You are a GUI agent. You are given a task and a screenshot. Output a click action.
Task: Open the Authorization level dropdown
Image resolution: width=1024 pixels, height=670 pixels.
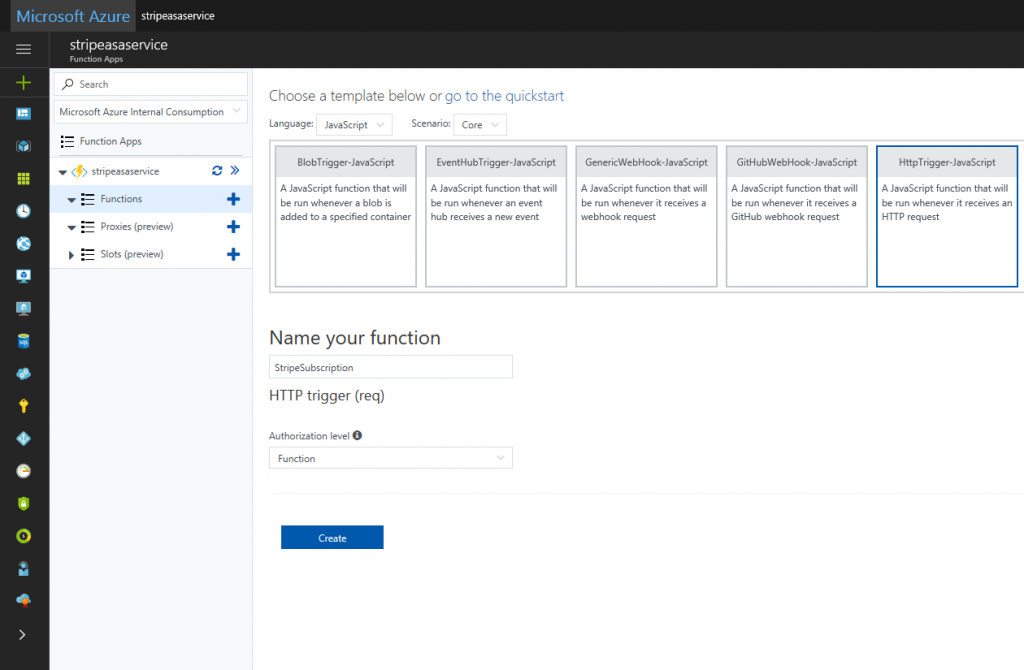[x=391, y=458]
